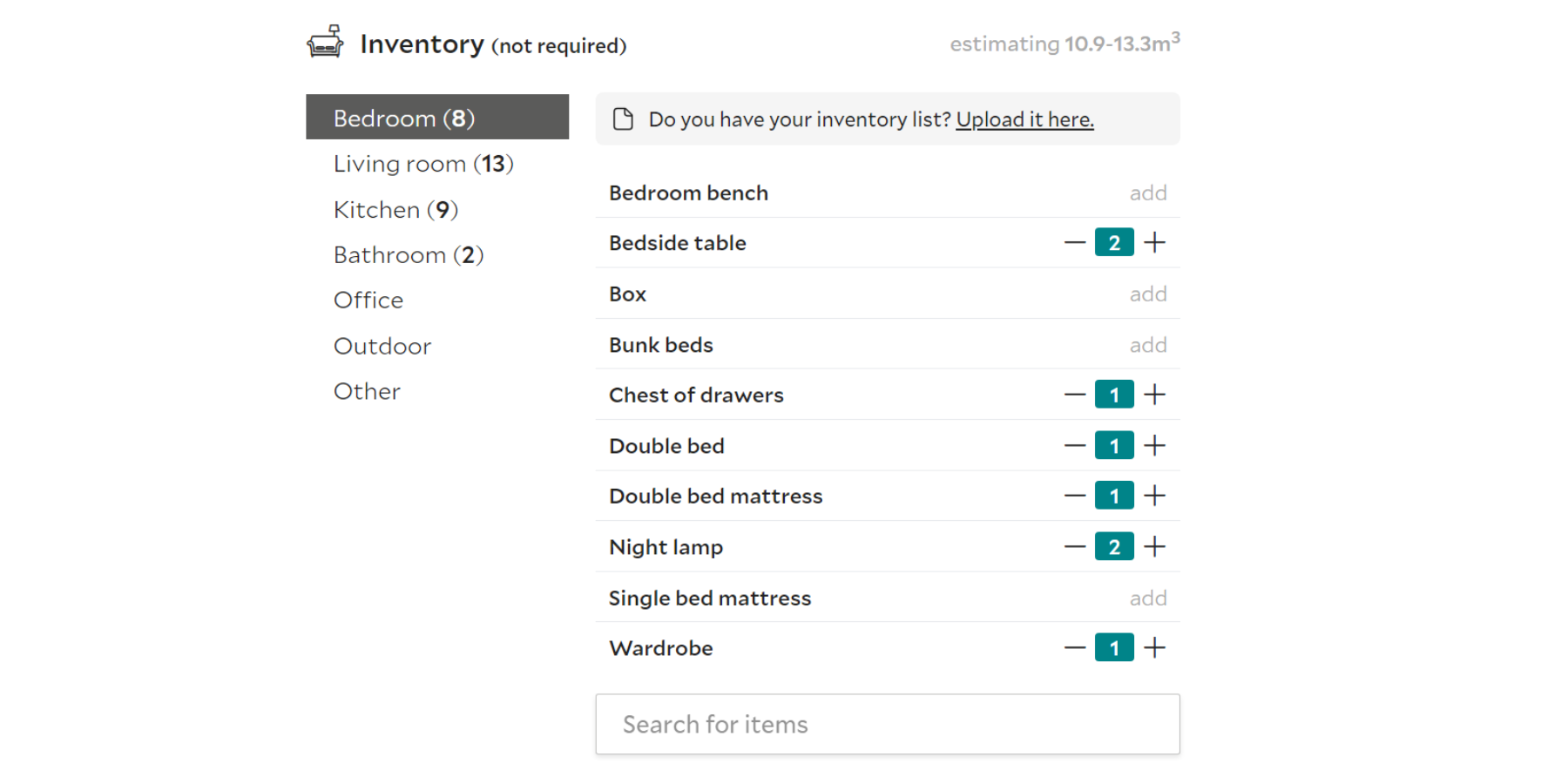Add a Bedroom bench to the inventory
This screenshot has height=784, width=1568.
point(1148,193)
